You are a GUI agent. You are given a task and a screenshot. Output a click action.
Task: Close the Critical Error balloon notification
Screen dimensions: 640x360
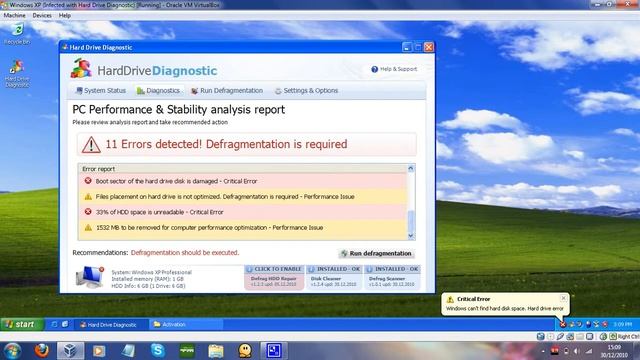point(563,298)
